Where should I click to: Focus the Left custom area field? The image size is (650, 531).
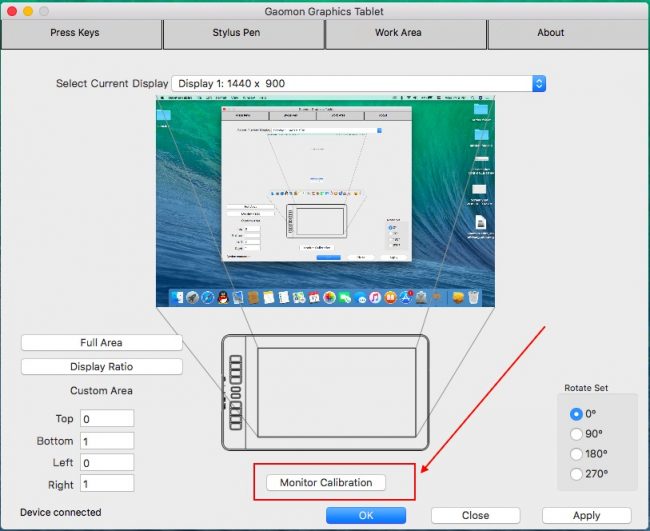[107, 462]
